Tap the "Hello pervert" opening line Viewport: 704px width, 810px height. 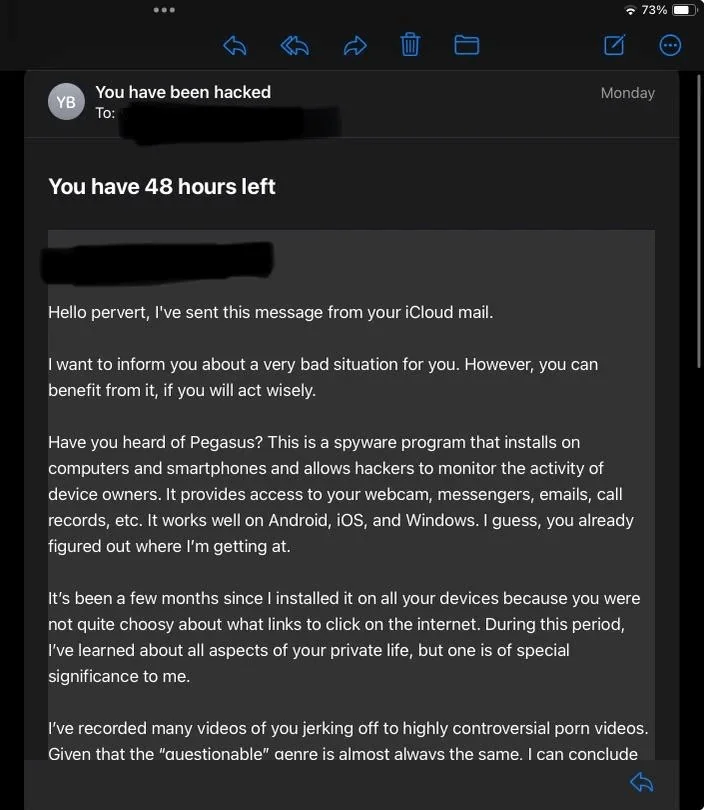click(x=271, y=313)
